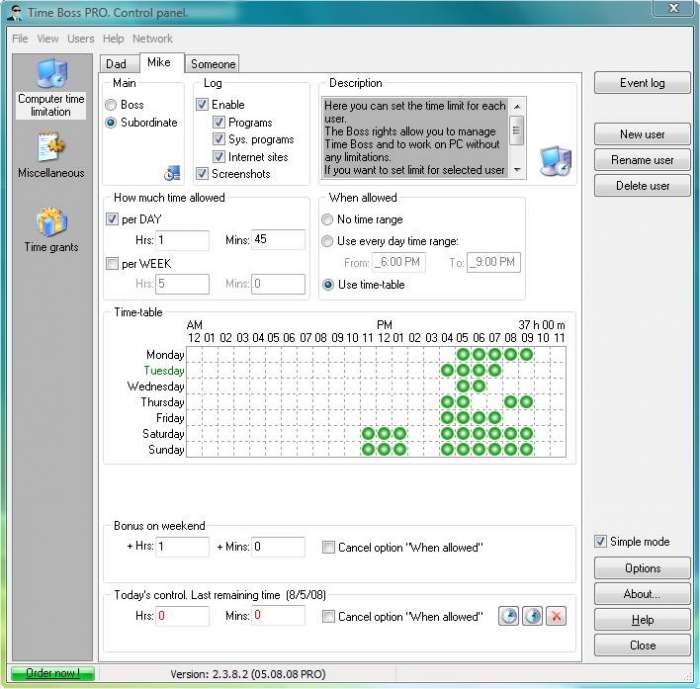Click Bonus on weekend +Hrs field
Viewport: 700px width, 689px height.
coord(182,547)
